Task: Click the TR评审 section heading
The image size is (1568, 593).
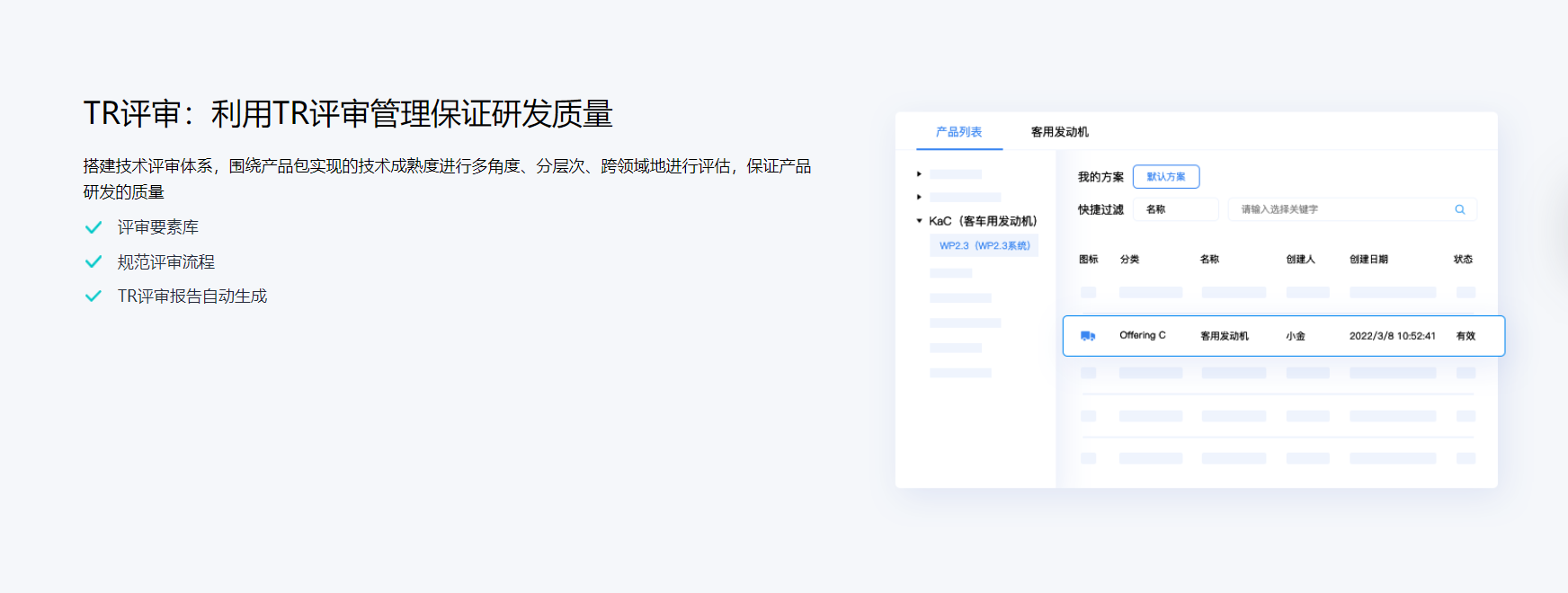Action: 348,114
